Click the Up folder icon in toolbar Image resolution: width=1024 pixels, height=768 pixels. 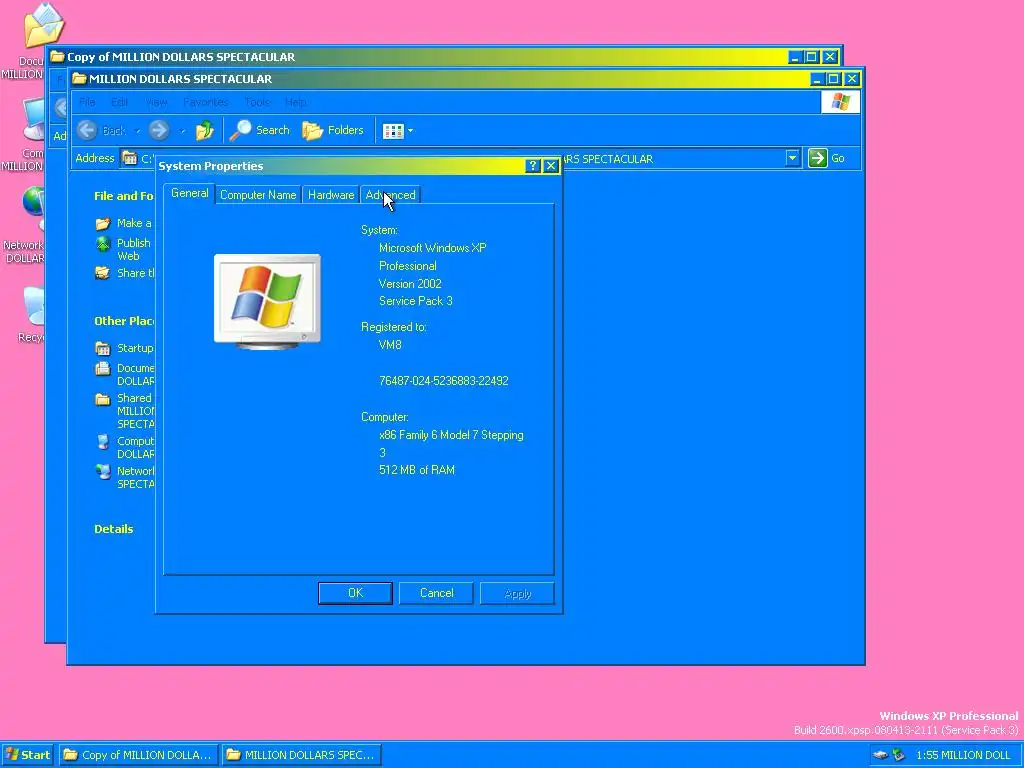coord(204,130)
